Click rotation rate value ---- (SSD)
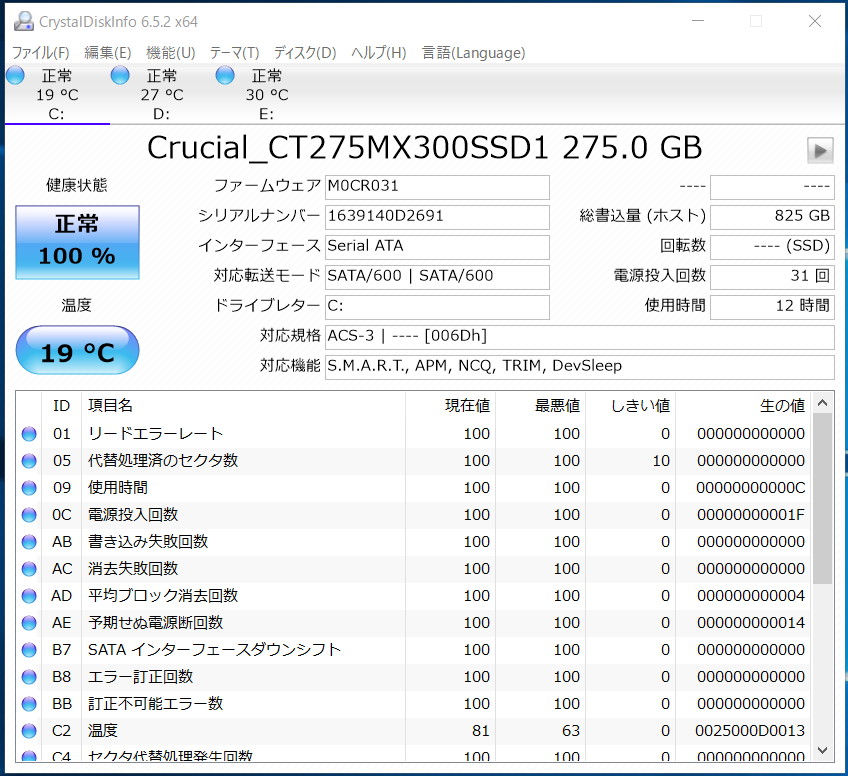 click(772, 247)
